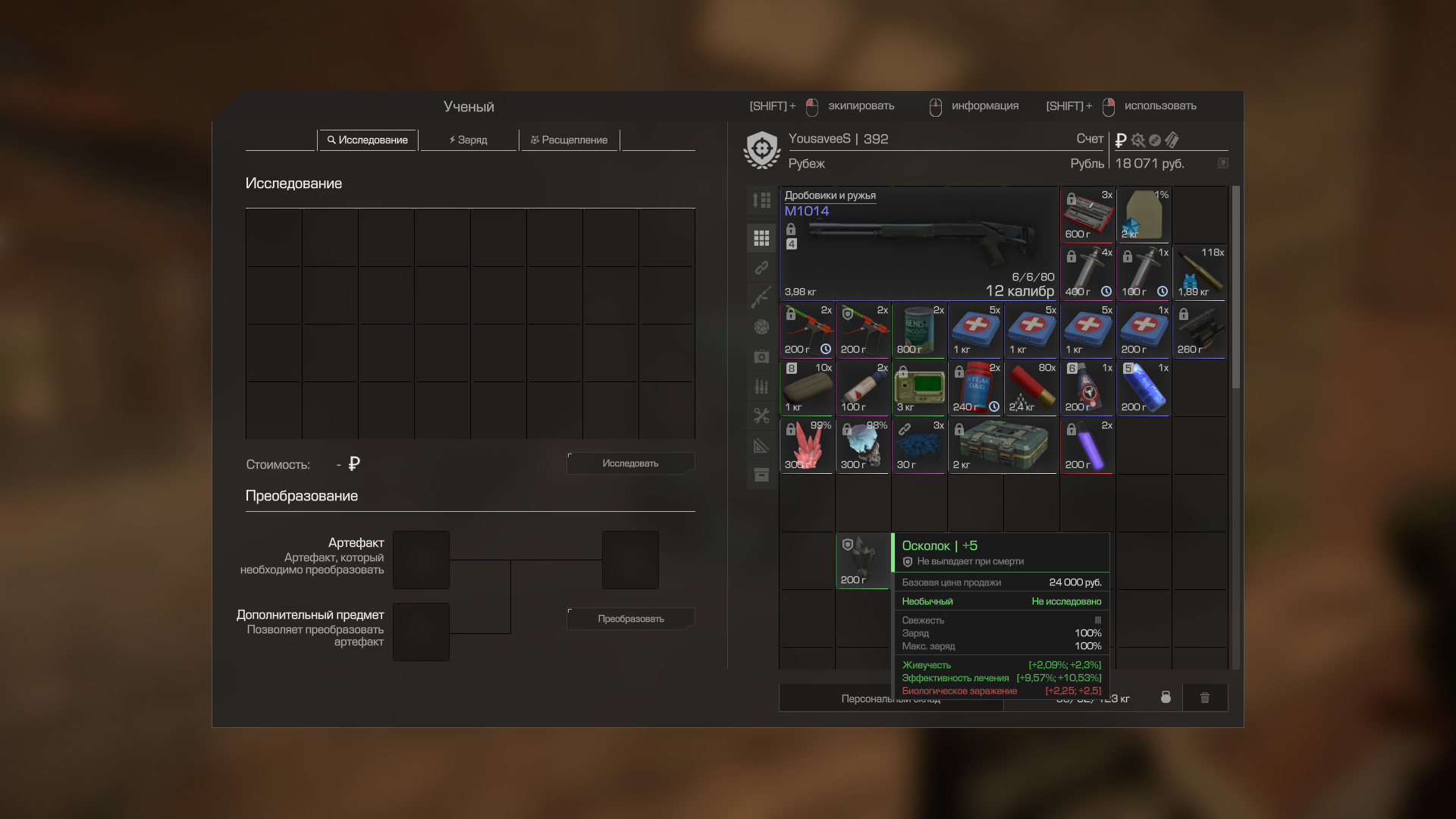Click the Преобразовать button

click(x=630, y=619)
